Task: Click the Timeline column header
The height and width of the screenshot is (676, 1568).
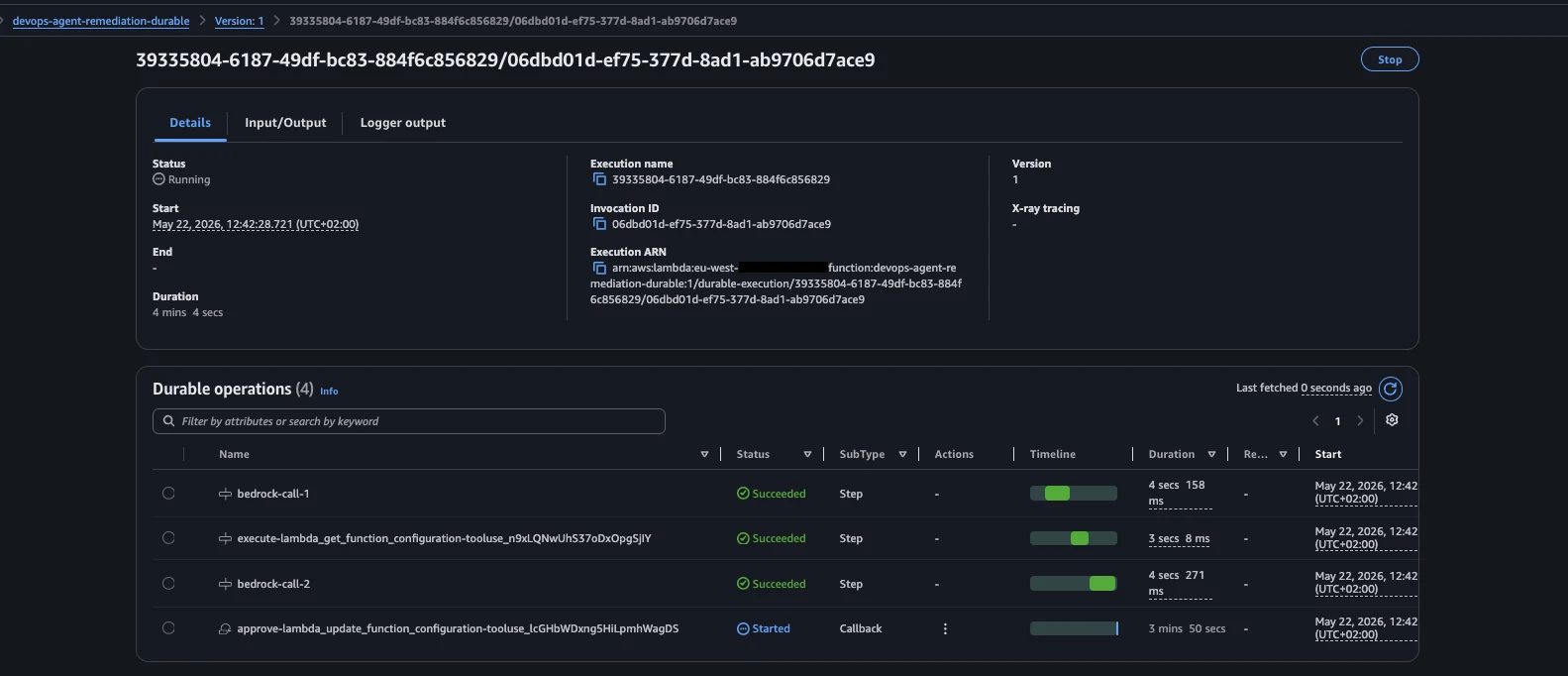Action: coord(1052,454)
